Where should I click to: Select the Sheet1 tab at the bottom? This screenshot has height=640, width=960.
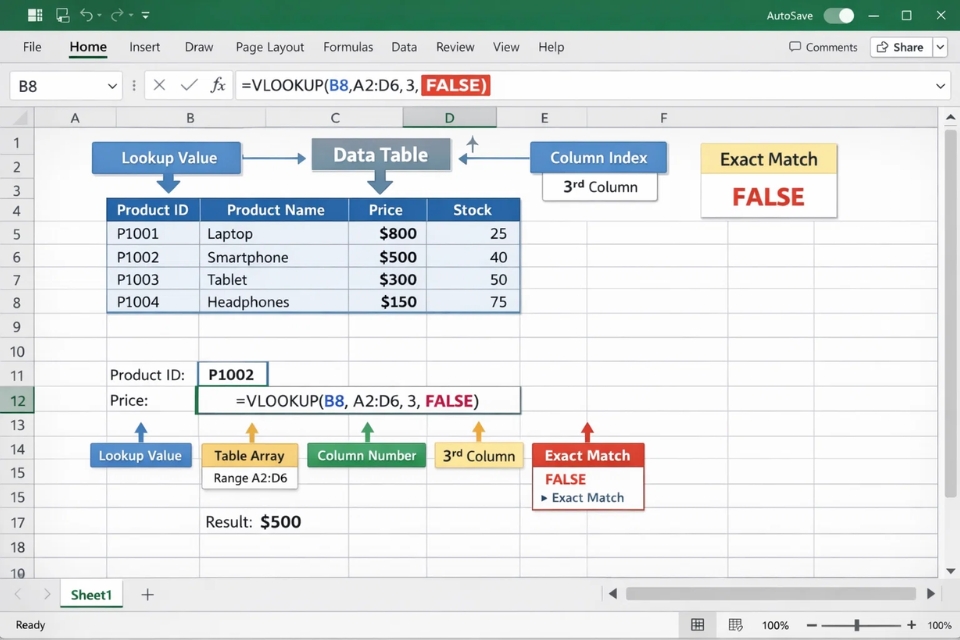(x=91, y=594)
